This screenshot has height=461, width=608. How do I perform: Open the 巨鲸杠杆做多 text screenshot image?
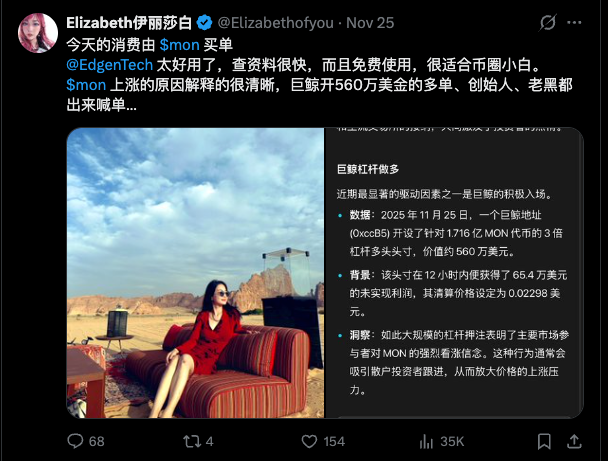[454, 273]
